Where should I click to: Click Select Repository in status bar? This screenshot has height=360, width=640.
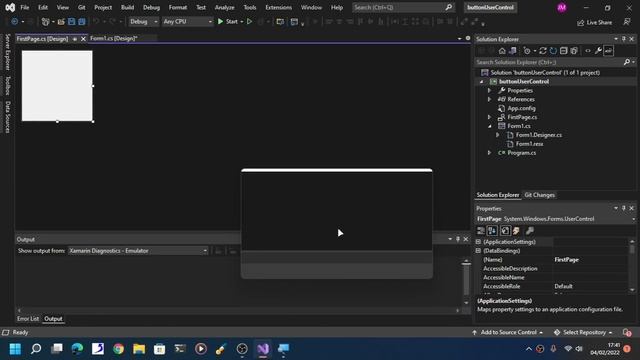pos(583,332)
